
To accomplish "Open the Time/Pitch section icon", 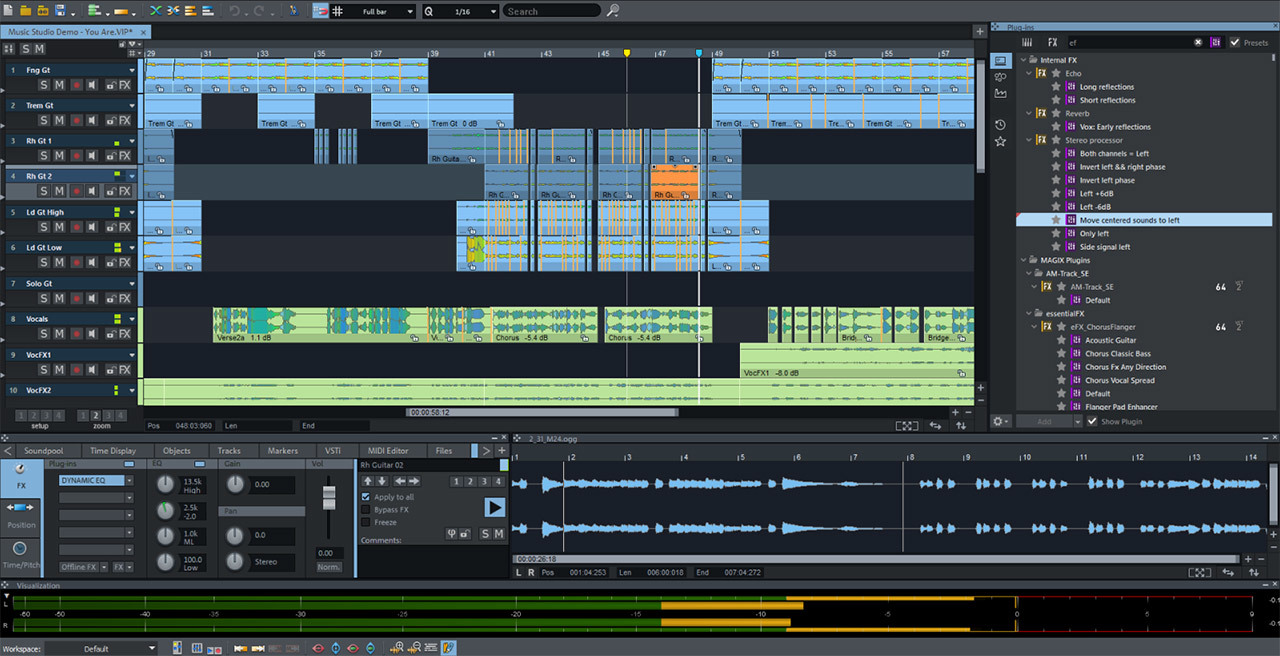I will tap(20, 549).
